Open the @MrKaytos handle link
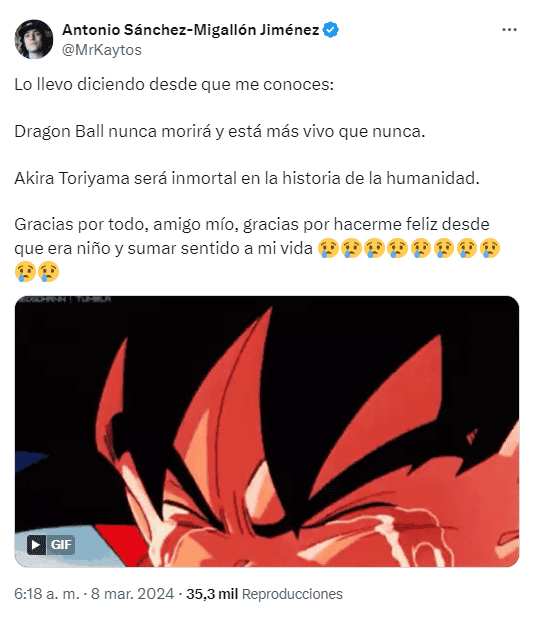534x618 pixels. pyautogui.click(x=102, y=50)
